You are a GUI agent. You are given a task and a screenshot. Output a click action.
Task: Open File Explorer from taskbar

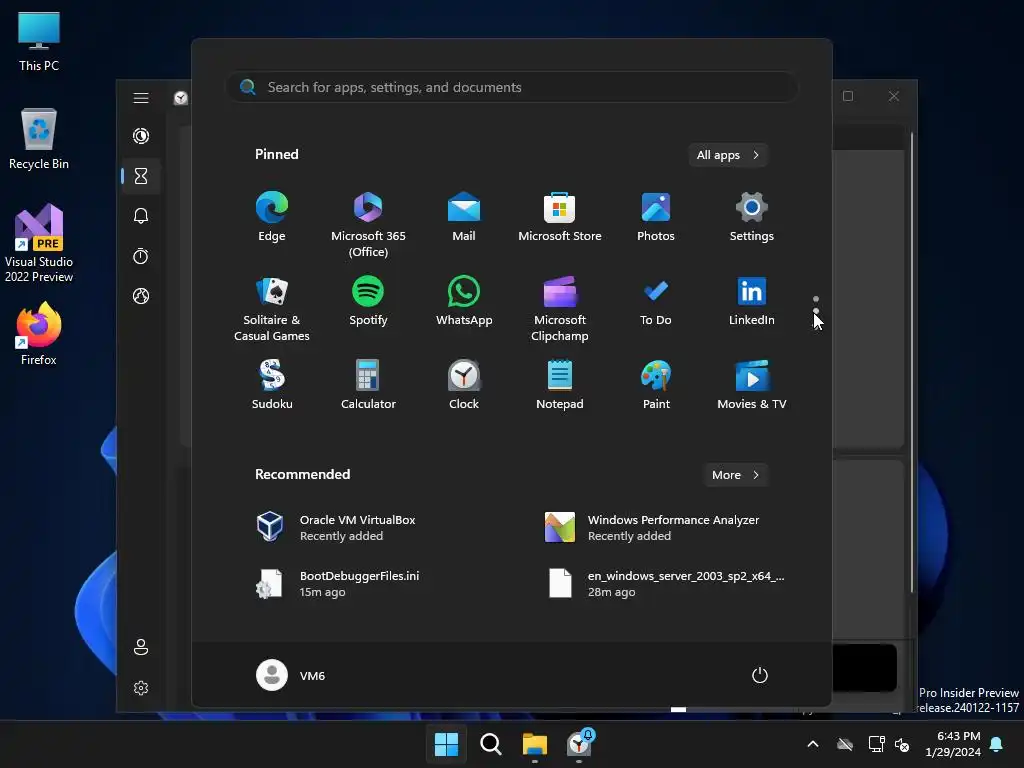point(535,744)
